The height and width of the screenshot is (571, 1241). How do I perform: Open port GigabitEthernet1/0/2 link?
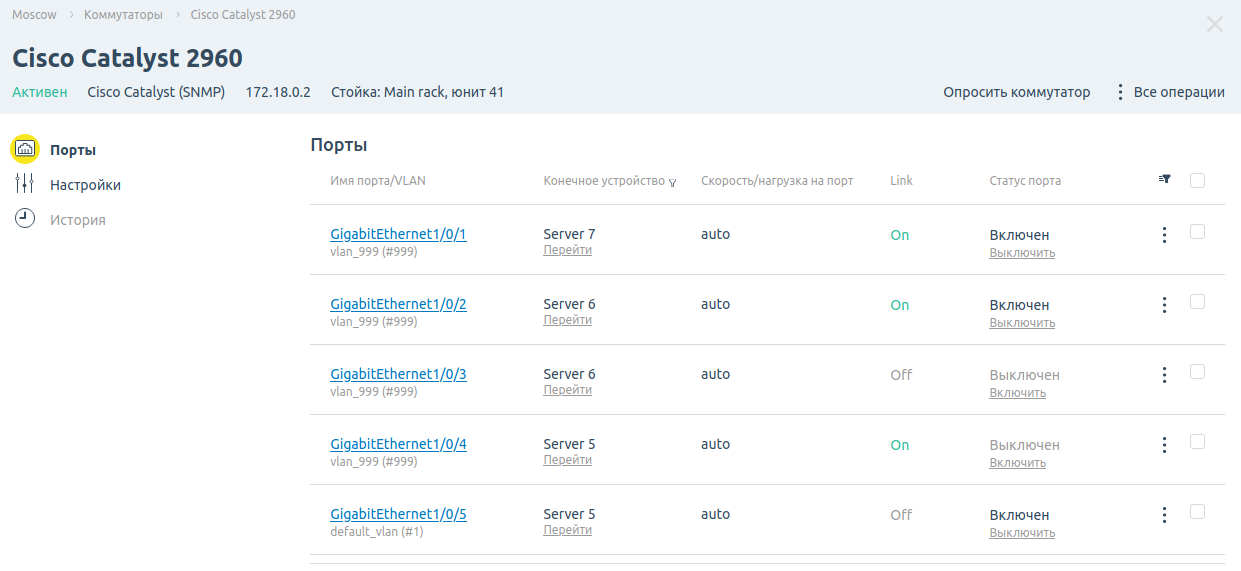(x=398, y=304)
